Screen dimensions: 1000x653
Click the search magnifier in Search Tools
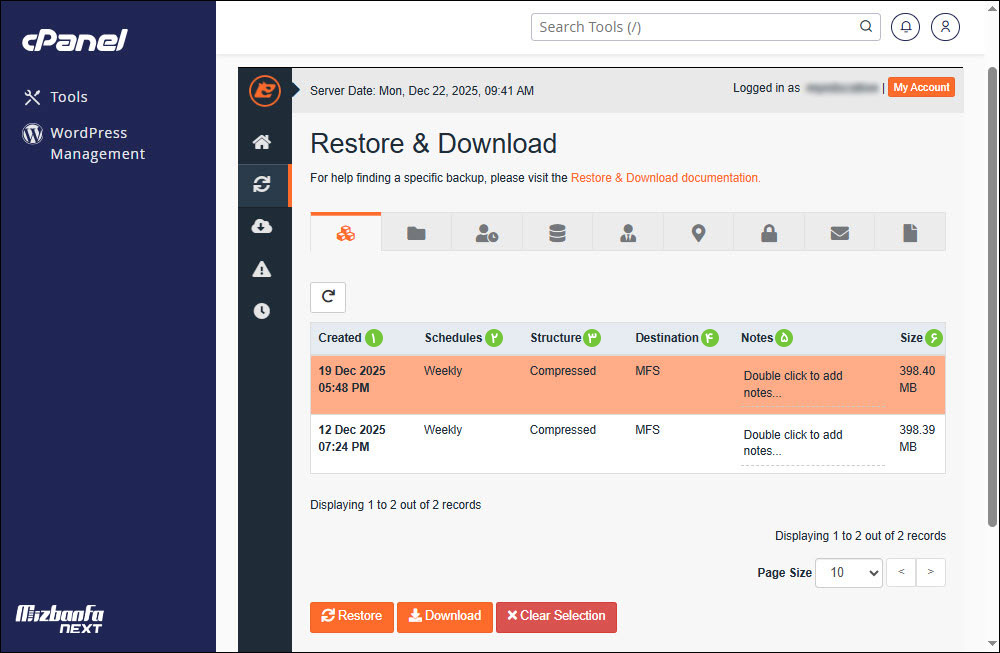[x=865, y=27]
